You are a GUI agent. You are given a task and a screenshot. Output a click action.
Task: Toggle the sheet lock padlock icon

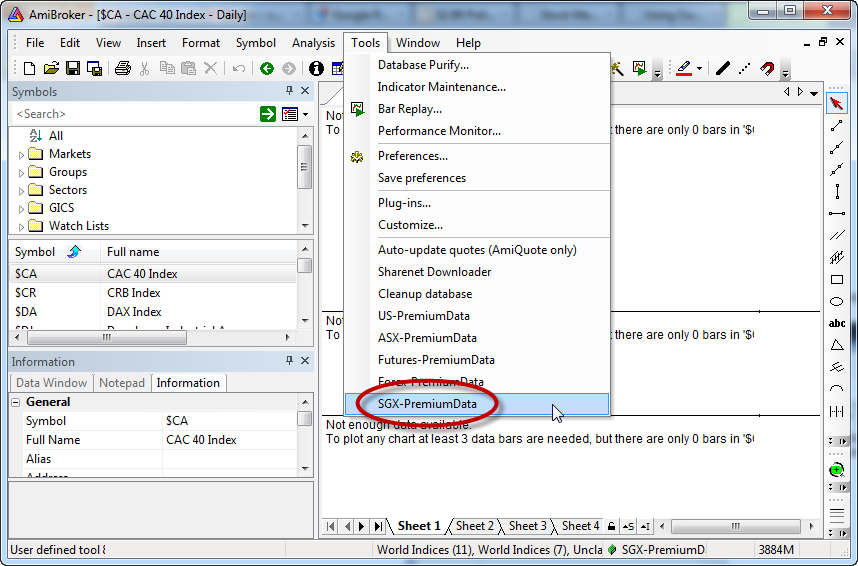tap(612, 527)
